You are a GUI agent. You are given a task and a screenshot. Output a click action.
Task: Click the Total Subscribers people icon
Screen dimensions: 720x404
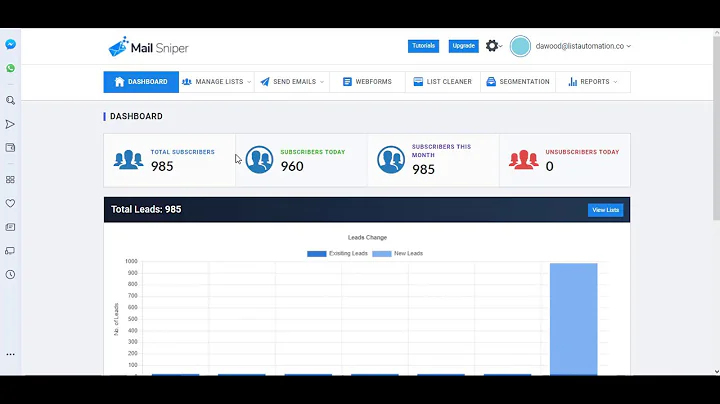pos(128,160)
